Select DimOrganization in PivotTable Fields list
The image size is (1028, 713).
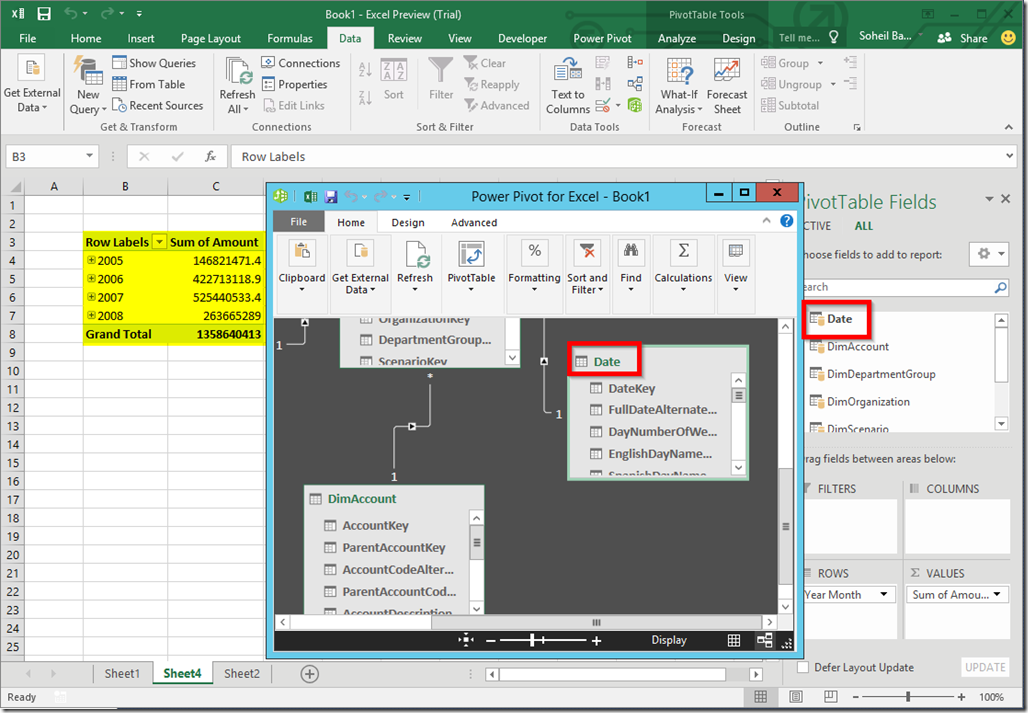(x=868, y=401)
